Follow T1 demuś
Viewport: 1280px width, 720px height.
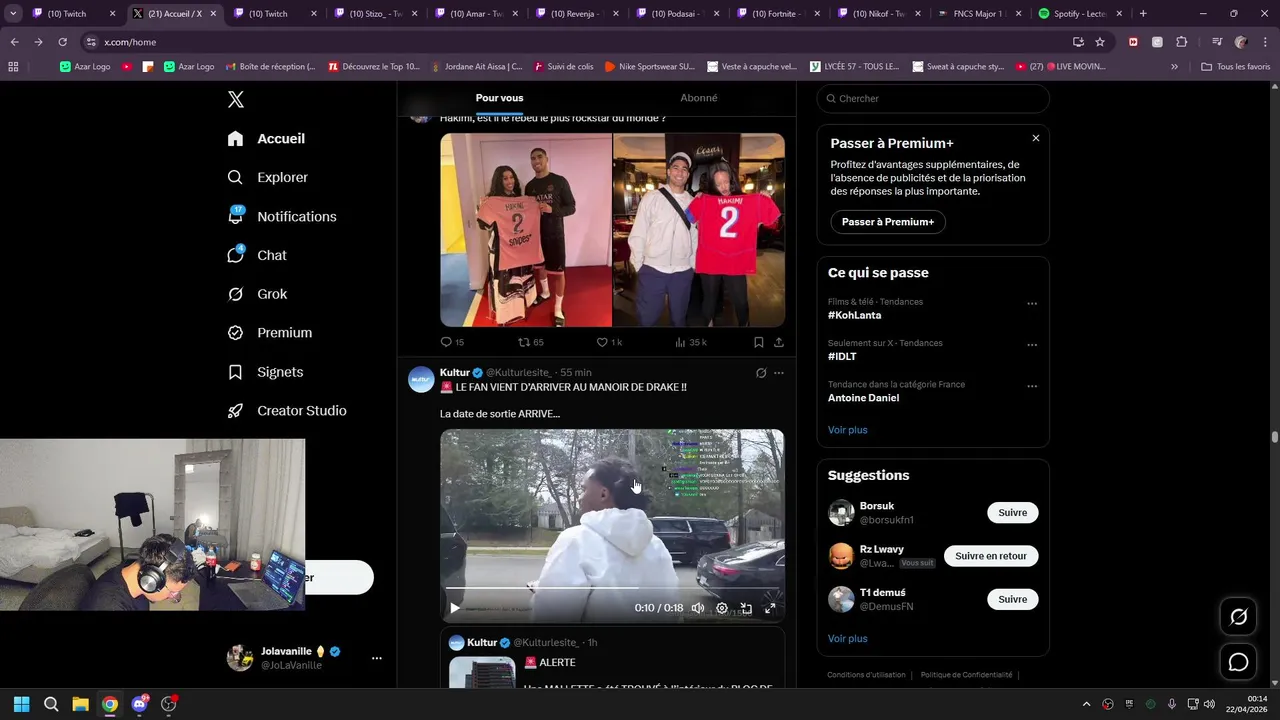1013,599
